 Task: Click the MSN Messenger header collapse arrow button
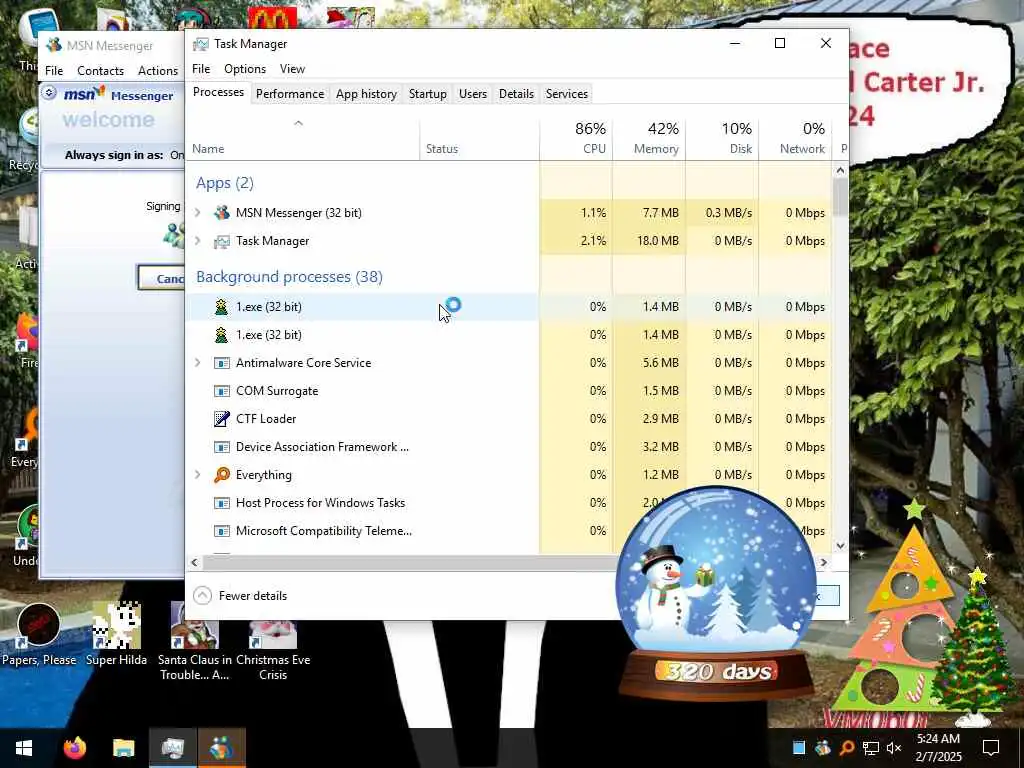[49, 93]
